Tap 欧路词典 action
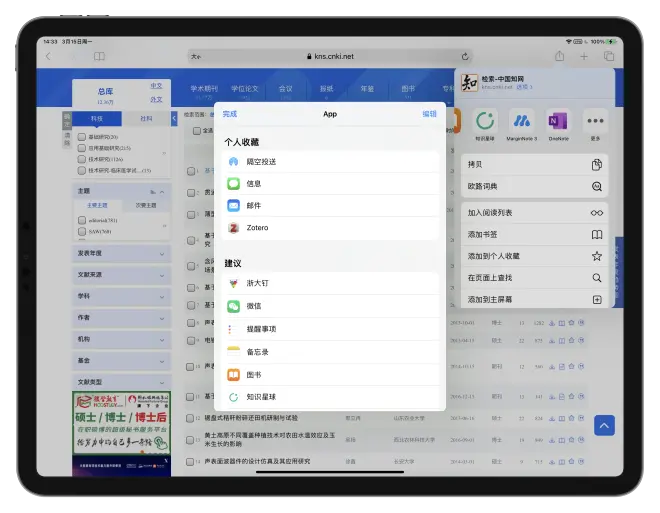The height and width of the screenshot is (513, 660). [534, 186]
